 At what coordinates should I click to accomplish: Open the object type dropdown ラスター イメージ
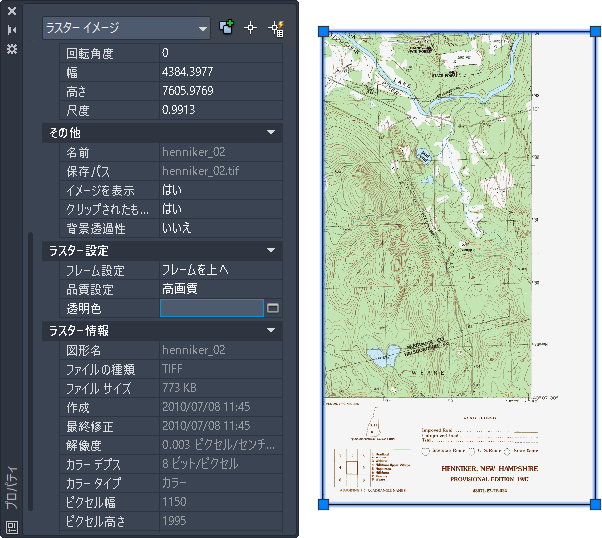pos(126,28)
